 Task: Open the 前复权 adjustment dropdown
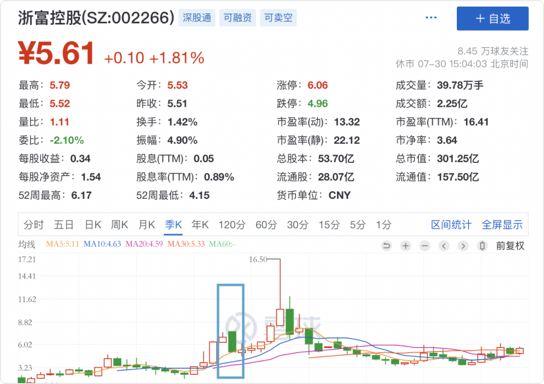[510, 246]
